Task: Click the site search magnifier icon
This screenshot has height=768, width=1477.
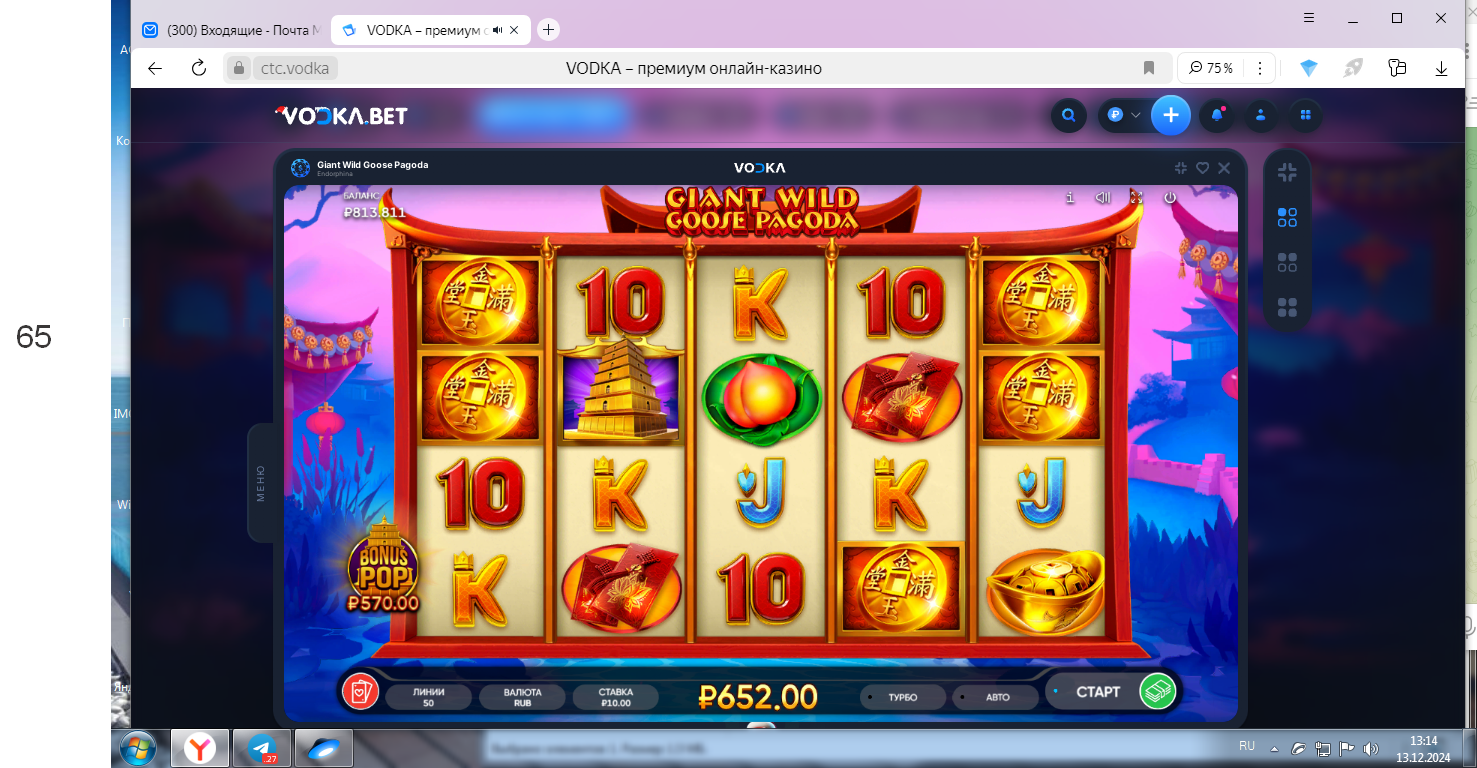Action: click(x=1069, y=116)
